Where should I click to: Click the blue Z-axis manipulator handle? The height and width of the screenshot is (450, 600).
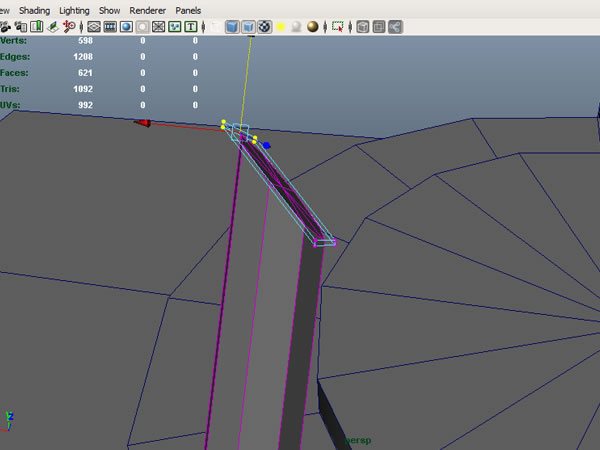point(266,145)
